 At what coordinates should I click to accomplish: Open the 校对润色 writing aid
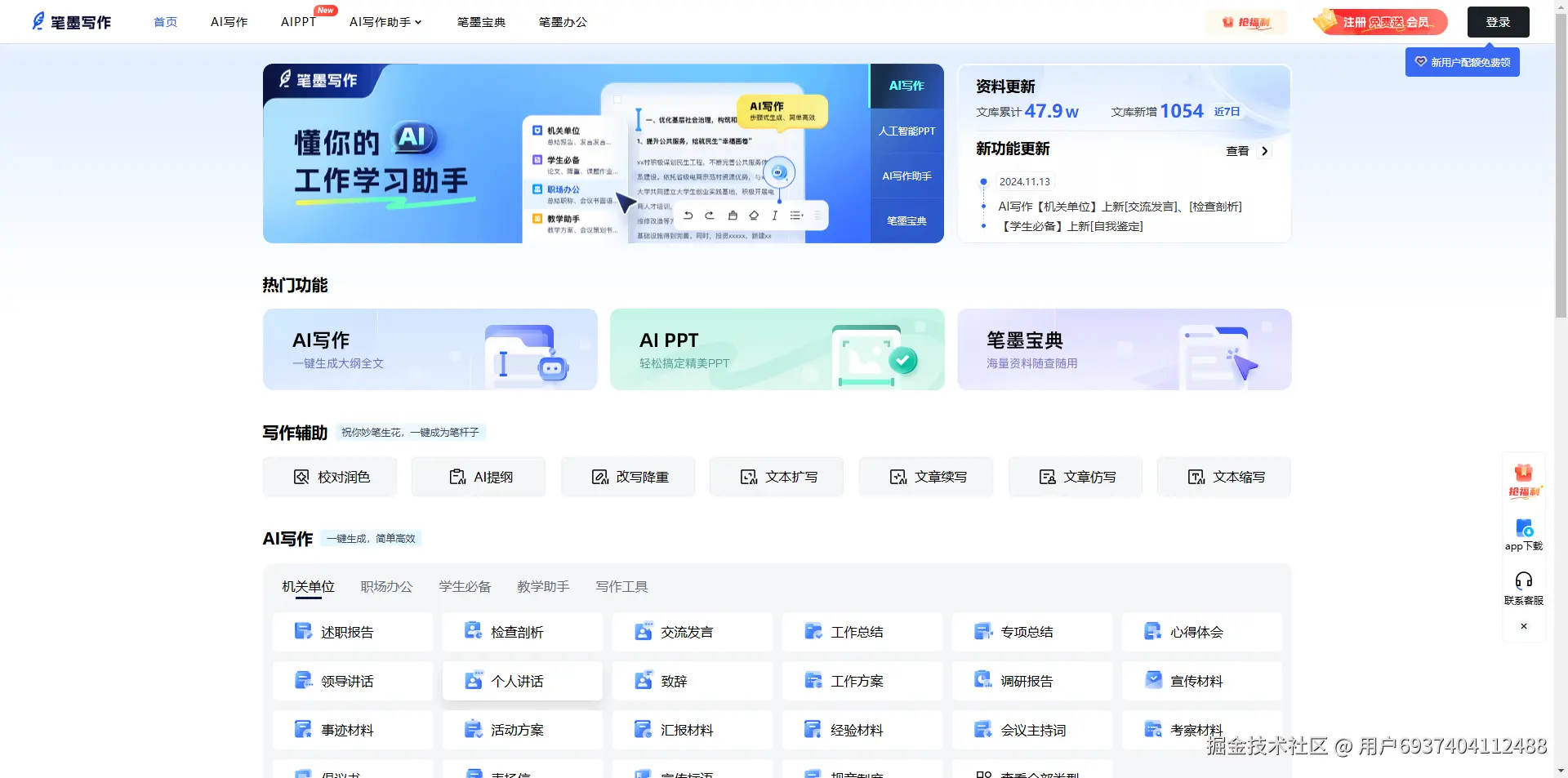pos(330,477)
